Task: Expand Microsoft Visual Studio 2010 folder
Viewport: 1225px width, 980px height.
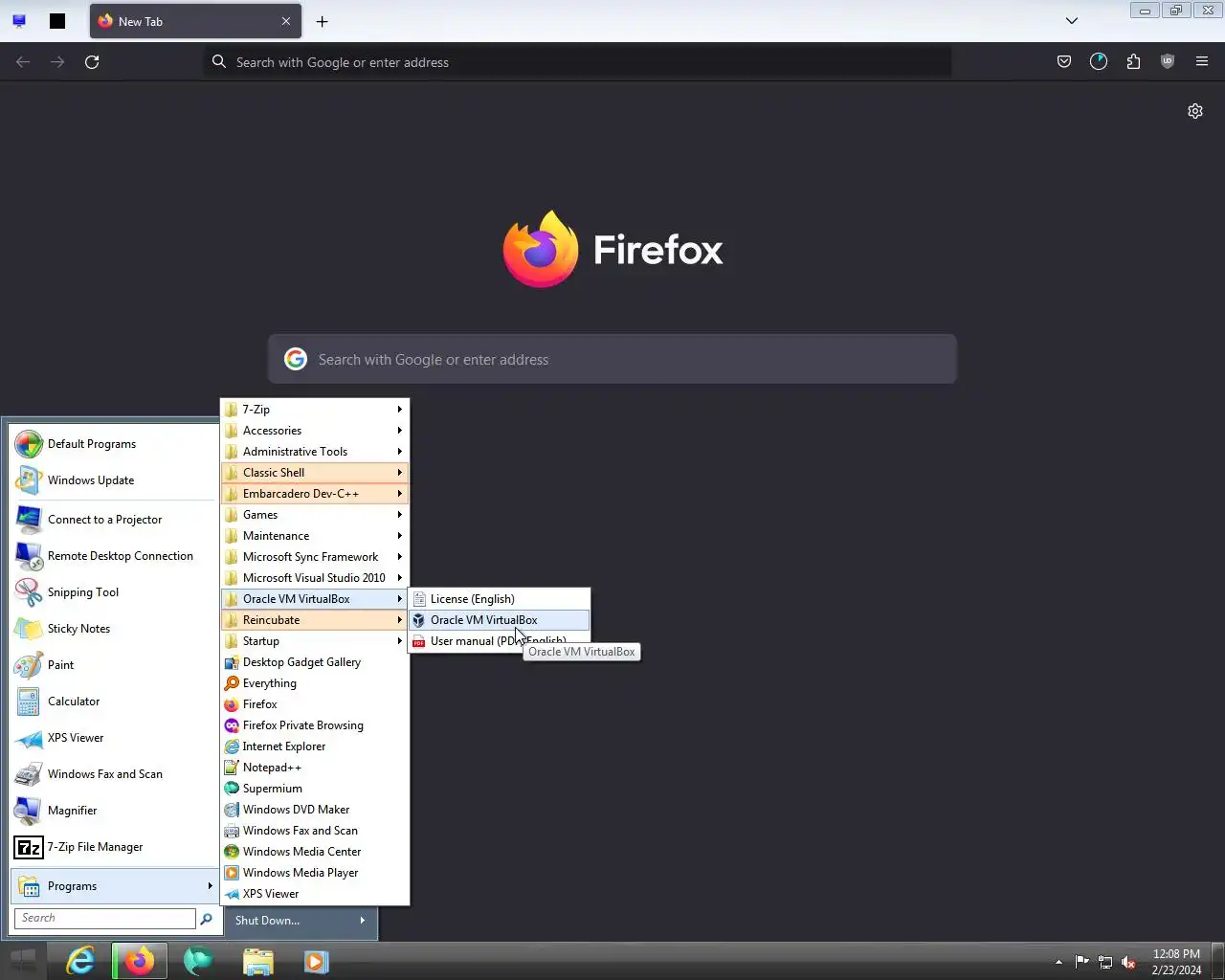Action: point(315,578)
